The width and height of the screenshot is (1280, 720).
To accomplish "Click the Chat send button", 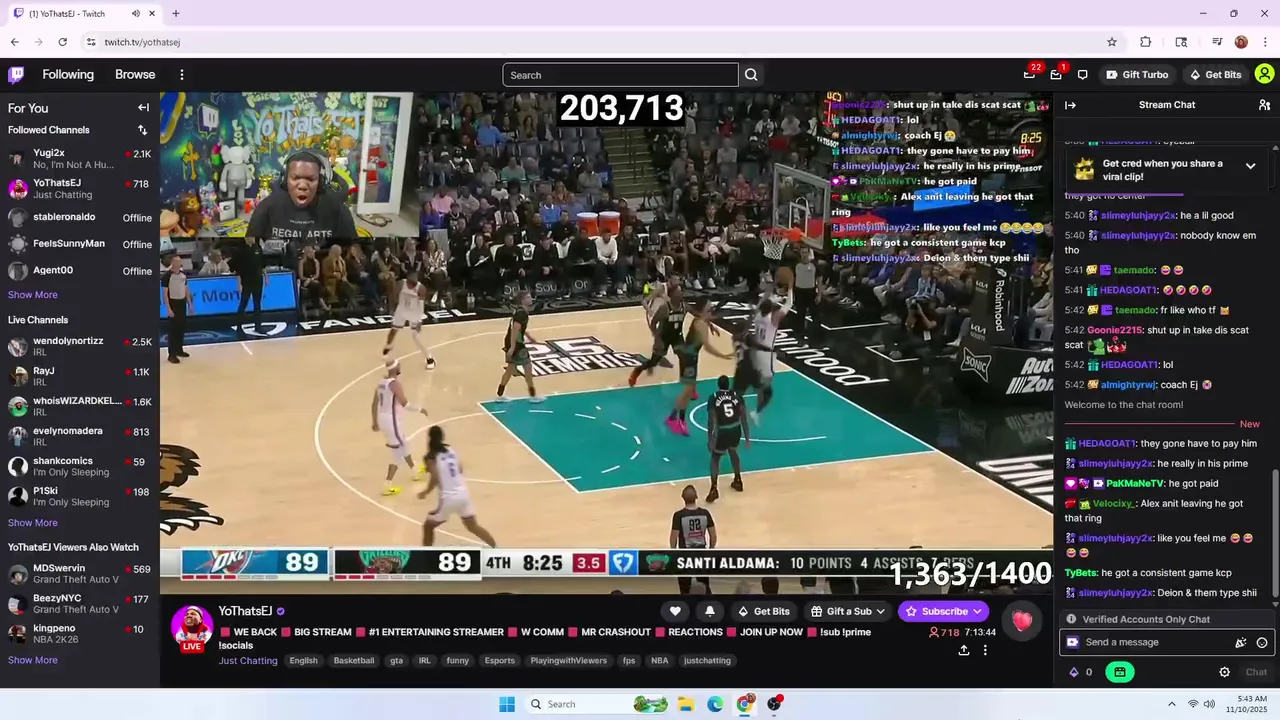I will pyautogui.click(x=1256, y=672).
